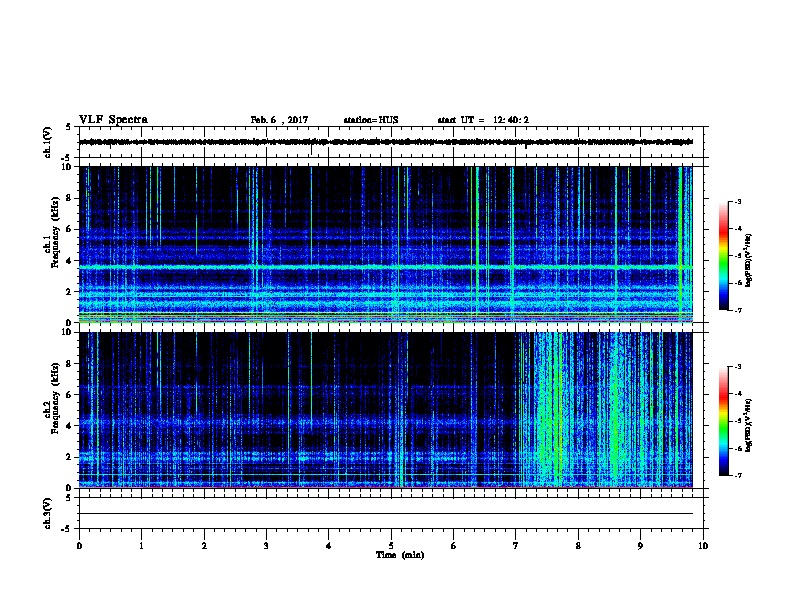Click the ch.1 "Frequency (kHz)" axis label
The height and width of the screenshot is (612, 792).
(55, 232)
